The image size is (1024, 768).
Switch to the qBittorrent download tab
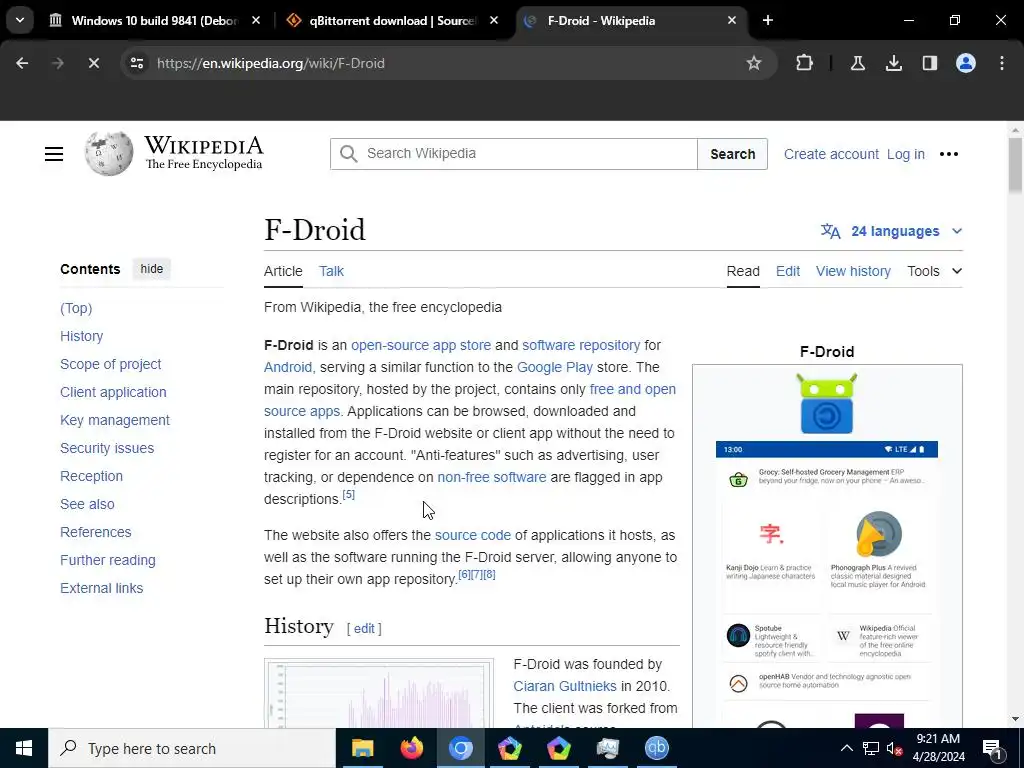tap(392, 21)
